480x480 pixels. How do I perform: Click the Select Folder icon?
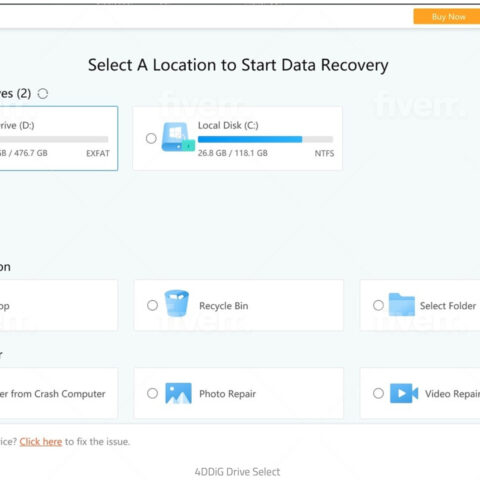402,304
